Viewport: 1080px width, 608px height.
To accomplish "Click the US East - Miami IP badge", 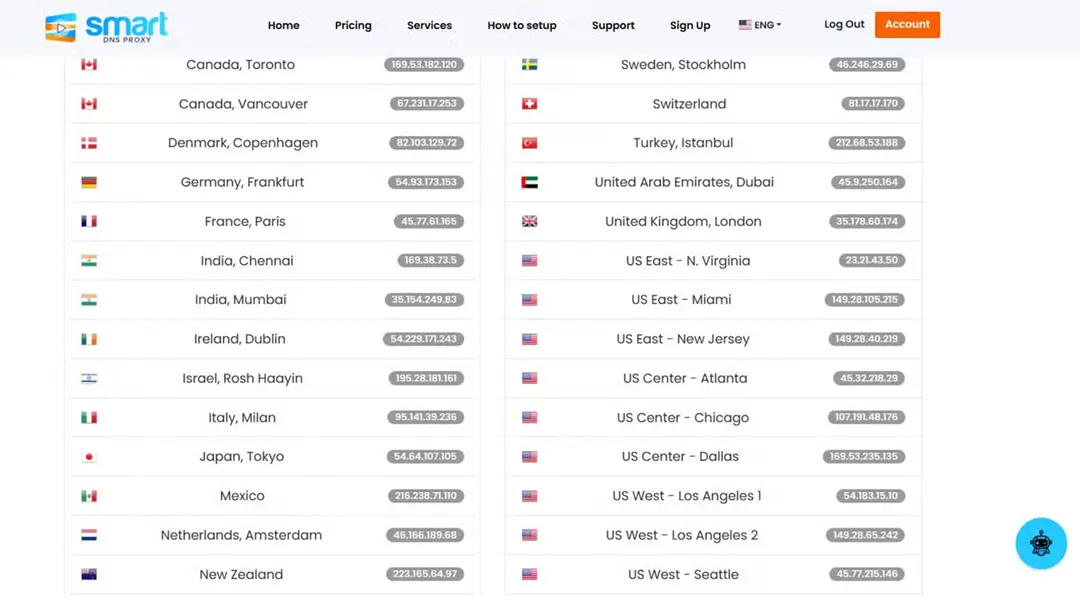I will (x=866, y=300).
